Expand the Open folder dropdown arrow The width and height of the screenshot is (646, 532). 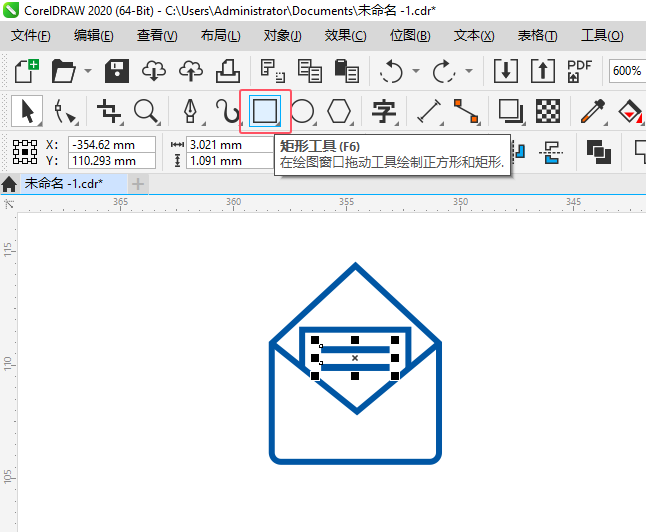click(x=88, y=71)
